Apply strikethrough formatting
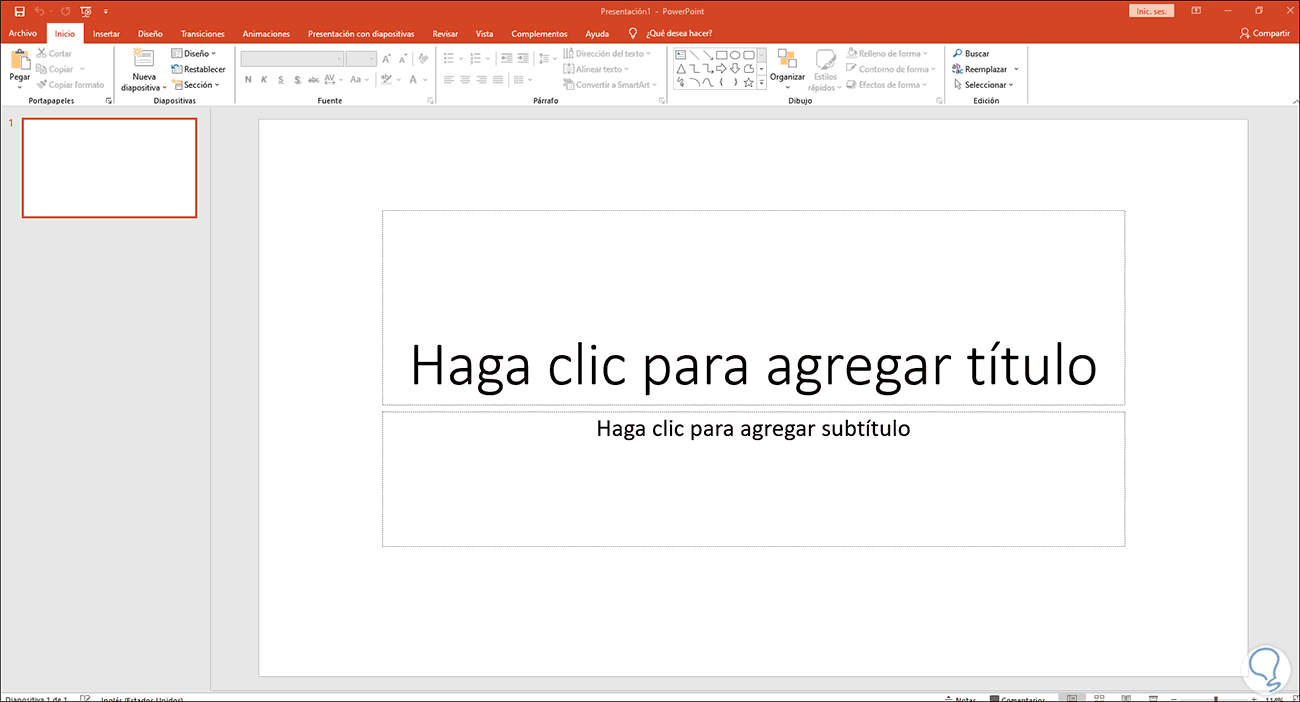Screen dimensions: 1300x702 tap(314, 79)
